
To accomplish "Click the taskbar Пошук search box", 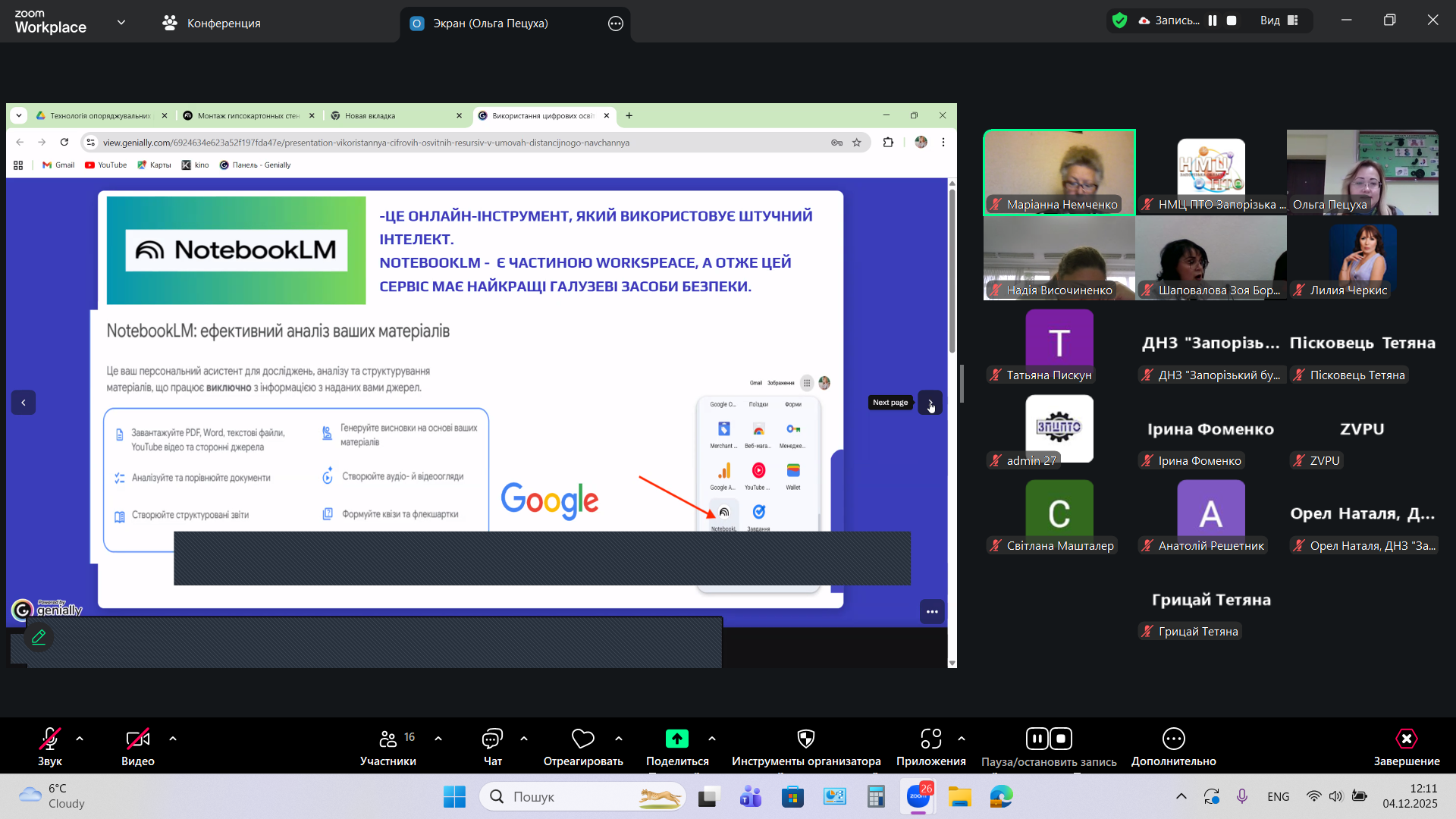I will click(x=582, y=797).
